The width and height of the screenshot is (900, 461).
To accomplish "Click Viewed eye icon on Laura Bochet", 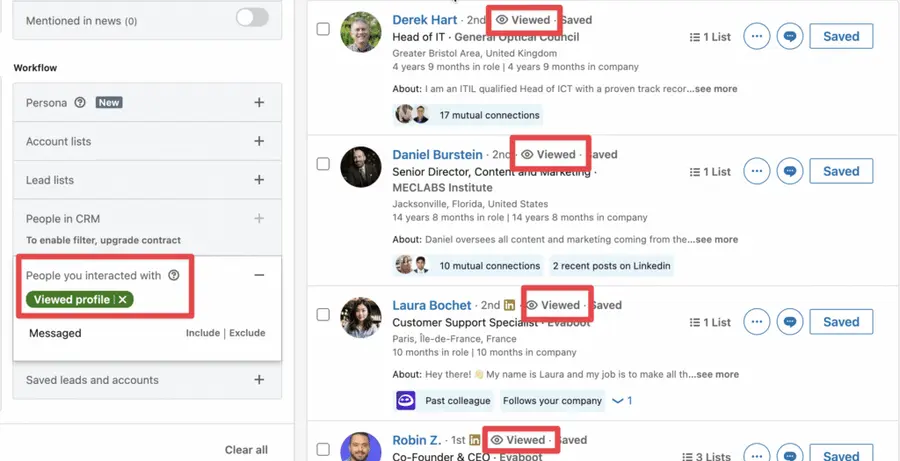I will click(532, 305).
